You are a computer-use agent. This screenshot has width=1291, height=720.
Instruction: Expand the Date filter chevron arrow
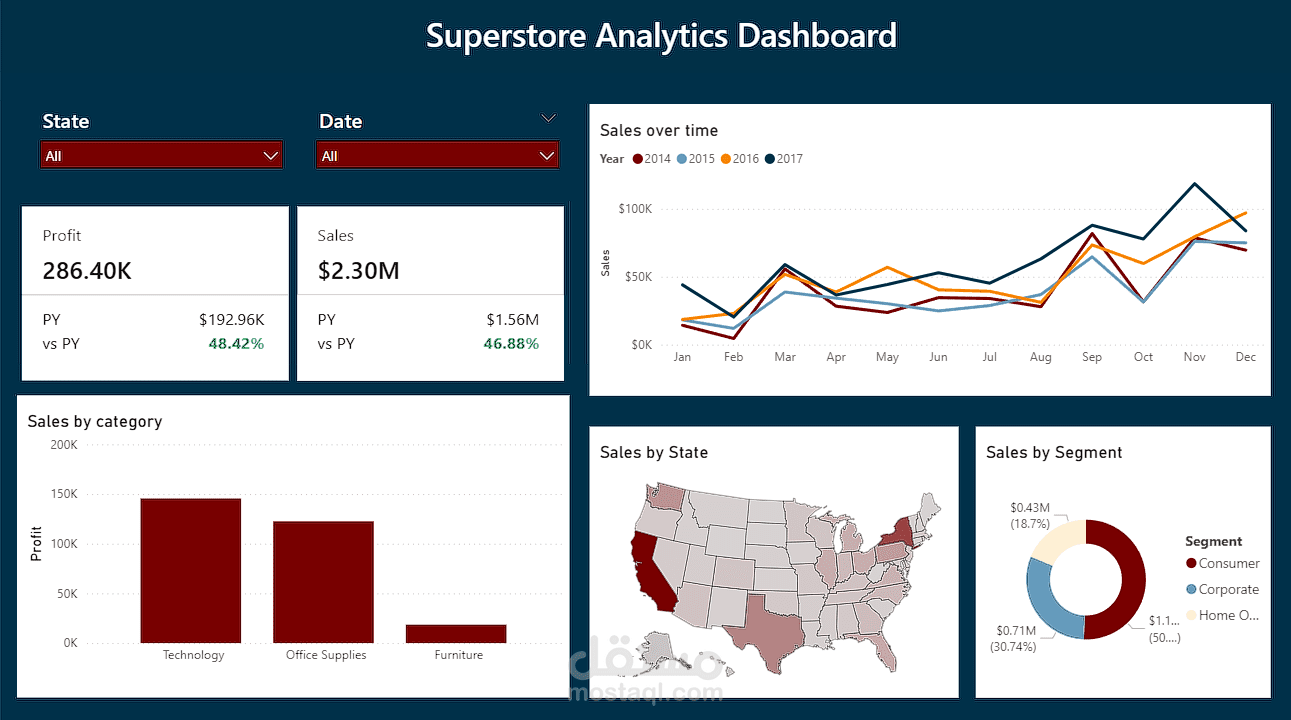click(548, 118)
